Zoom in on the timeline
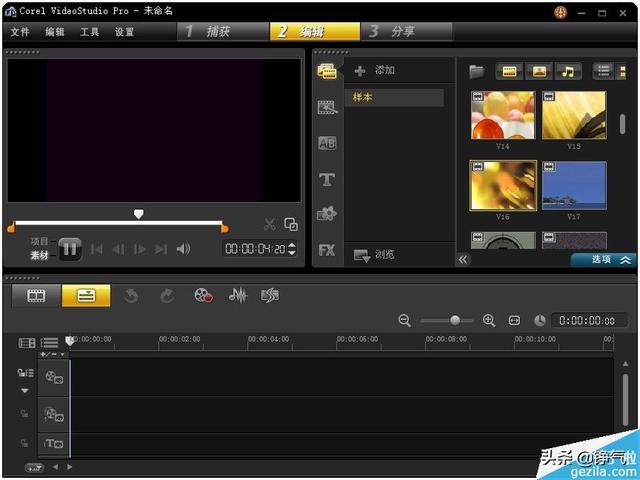 (489, 321)
